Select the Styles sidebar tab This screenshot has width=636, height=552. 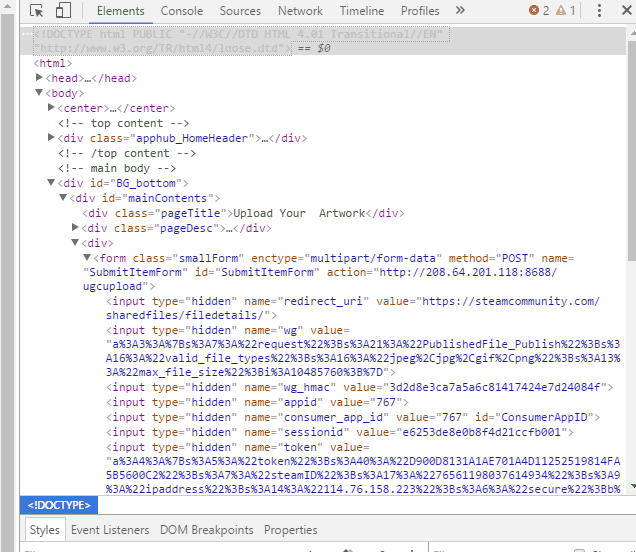[x=45, y=530]
